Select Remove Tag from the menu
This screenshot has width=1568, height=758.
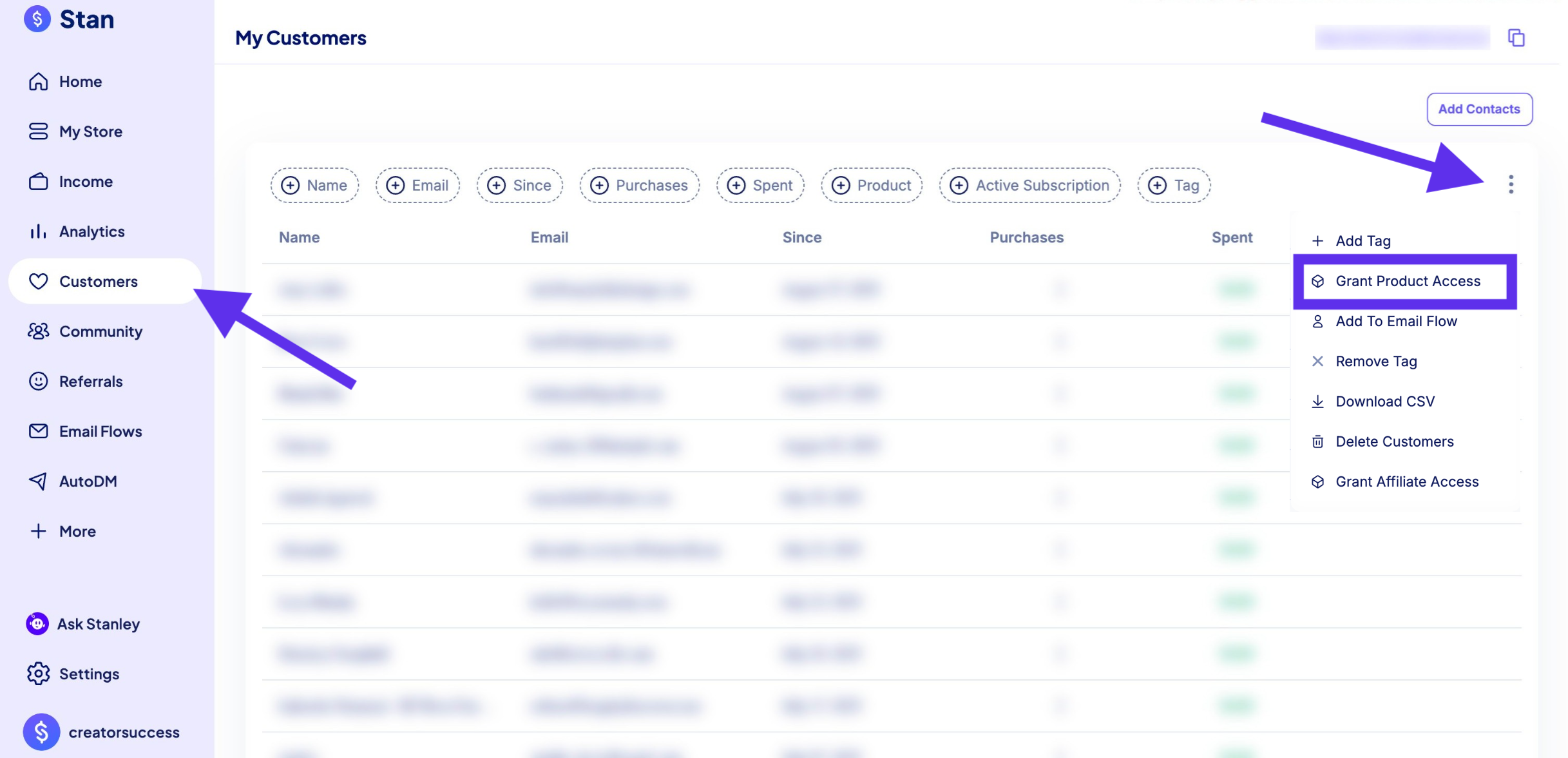click(1364, 361)
